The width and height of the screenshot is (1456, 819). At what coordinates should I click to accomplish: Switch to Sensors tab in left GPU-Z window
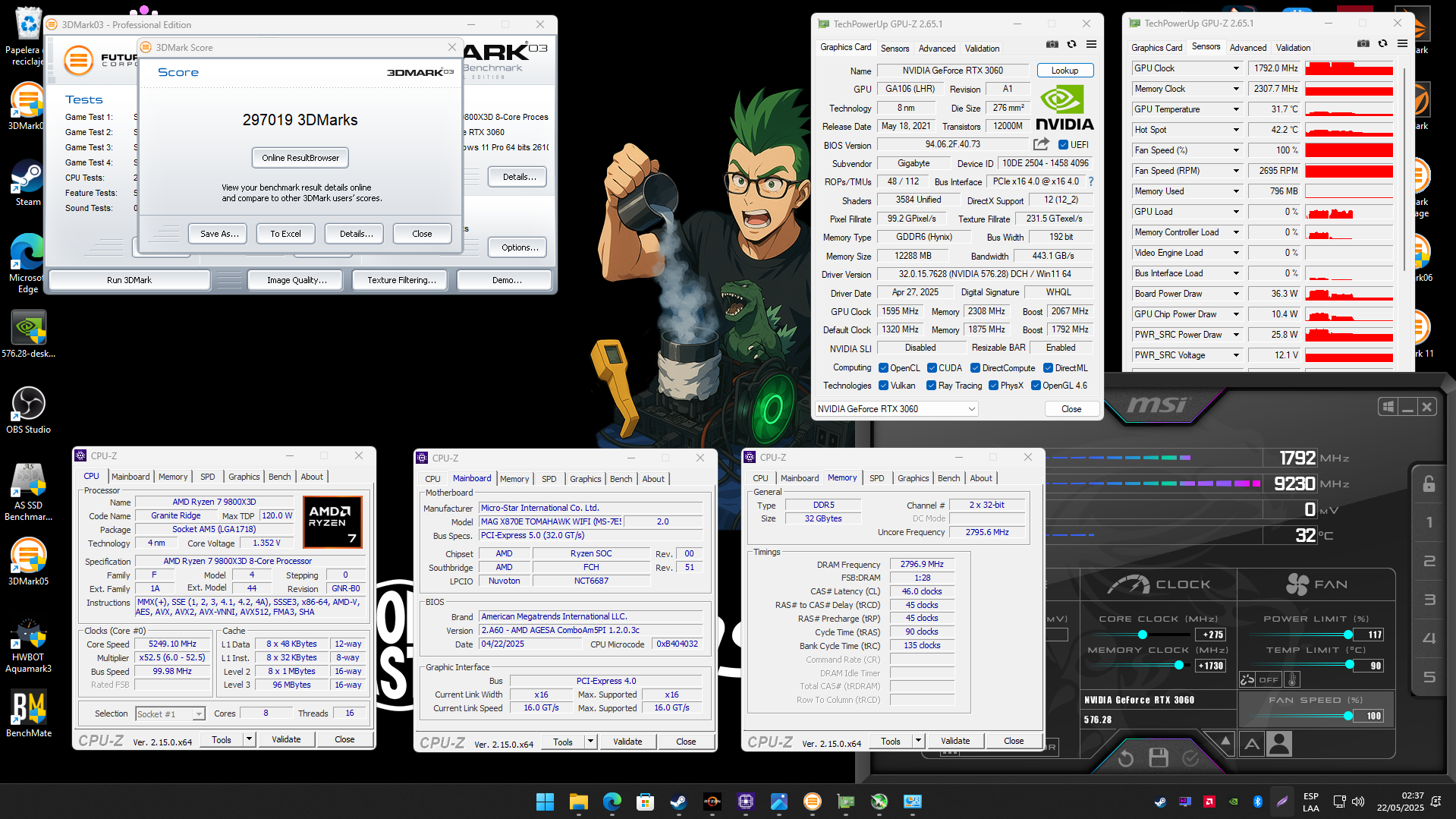pyautogui.click(x=895, y=48)
